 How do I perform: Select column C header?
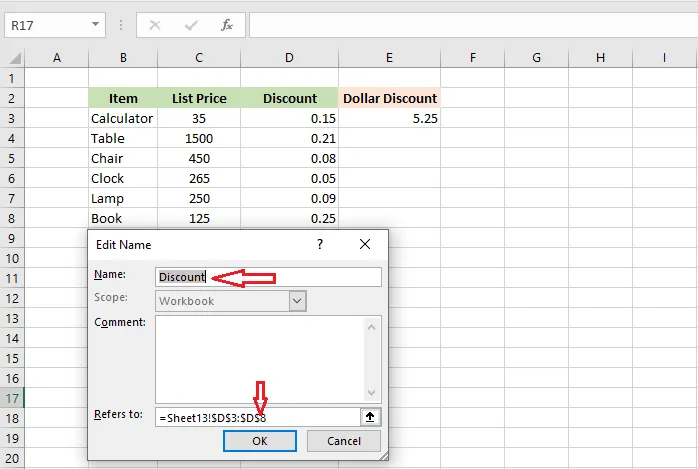coord(199,57)
